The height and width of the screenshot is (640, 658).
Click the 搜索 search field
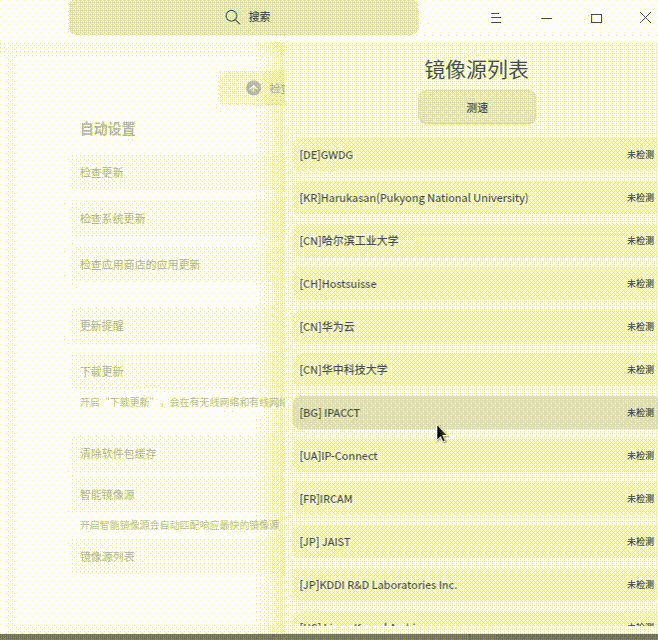click(243, 17)
